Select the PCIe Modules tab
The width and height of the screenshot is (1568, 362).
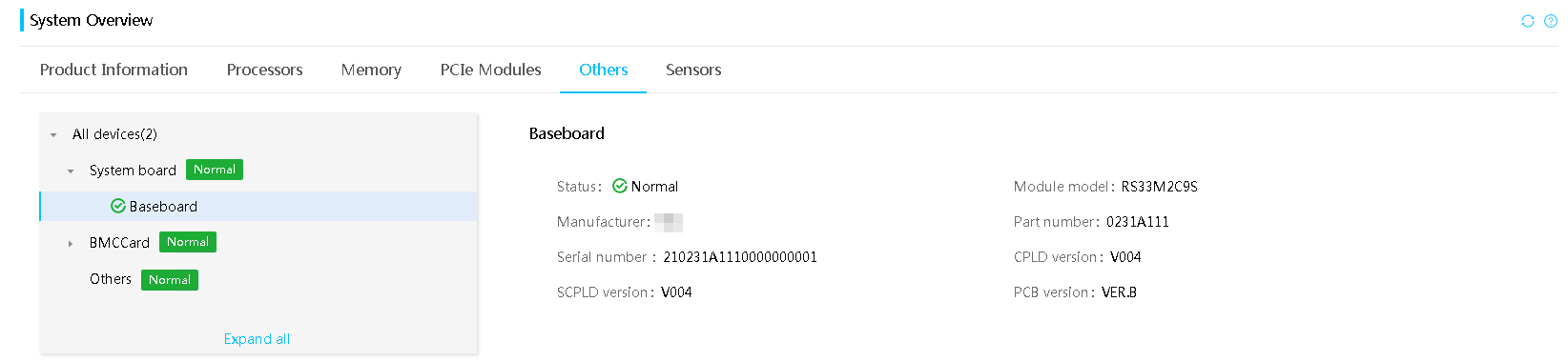pos(490,70)
